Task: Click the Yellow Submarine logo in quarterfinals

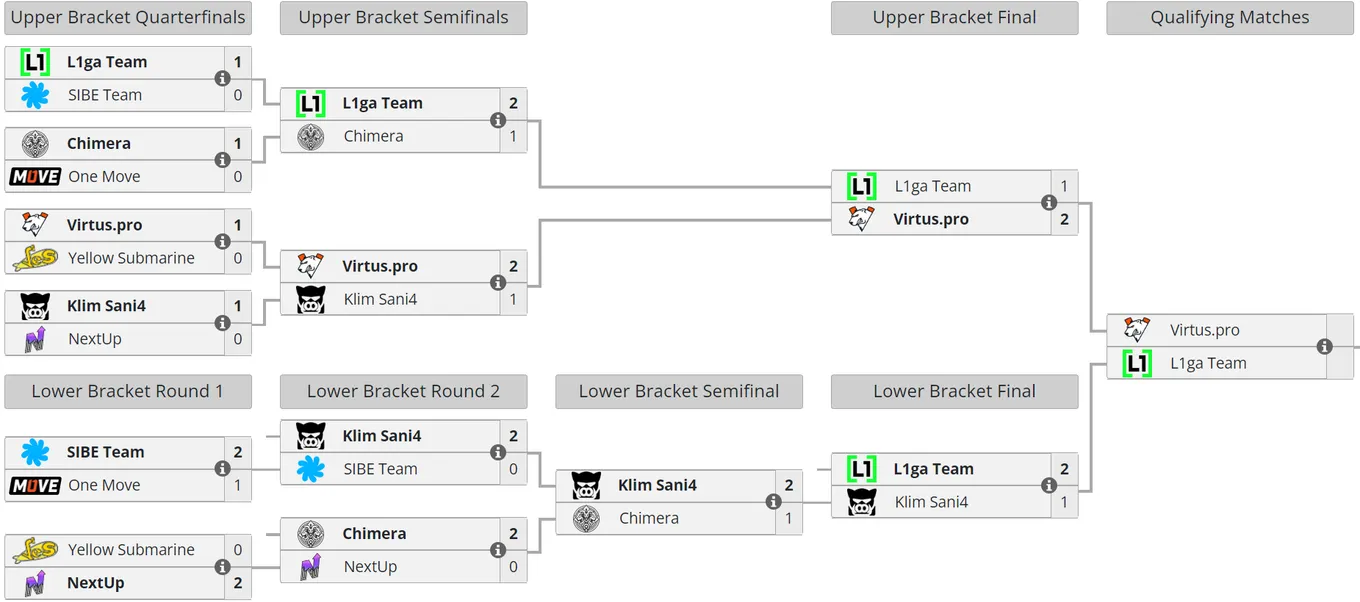Action: coord(35,258)
